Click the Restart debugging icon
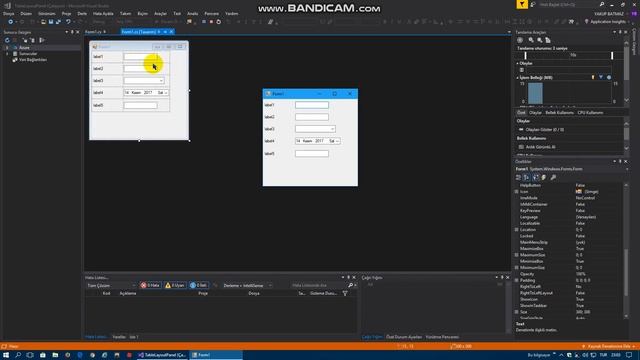Screen dimensions: 640x360 (x=219, y=22)
